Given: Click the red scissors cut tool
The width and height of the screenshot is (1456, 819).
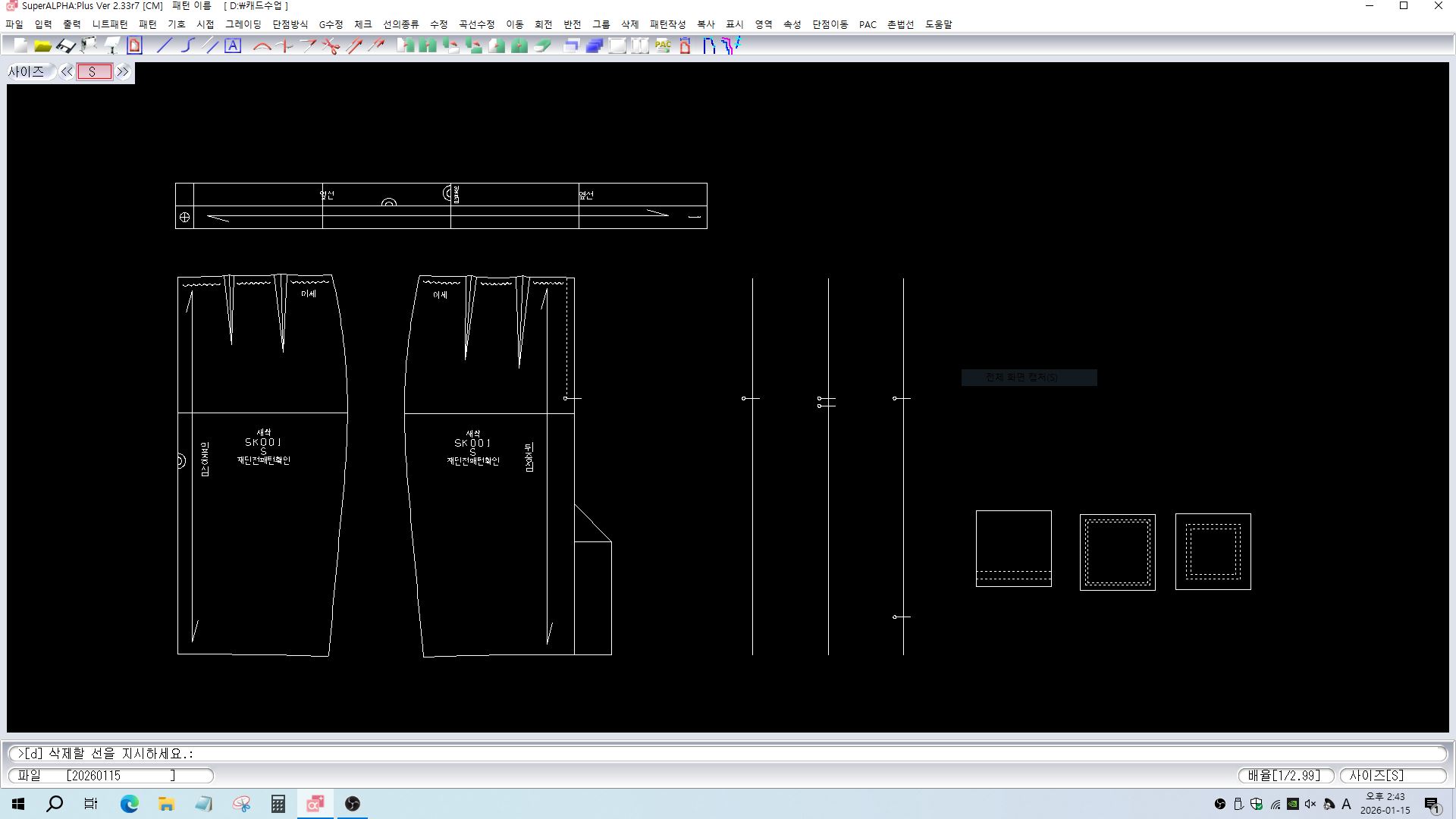Looking at the screenshot, I should coord(330,46).
